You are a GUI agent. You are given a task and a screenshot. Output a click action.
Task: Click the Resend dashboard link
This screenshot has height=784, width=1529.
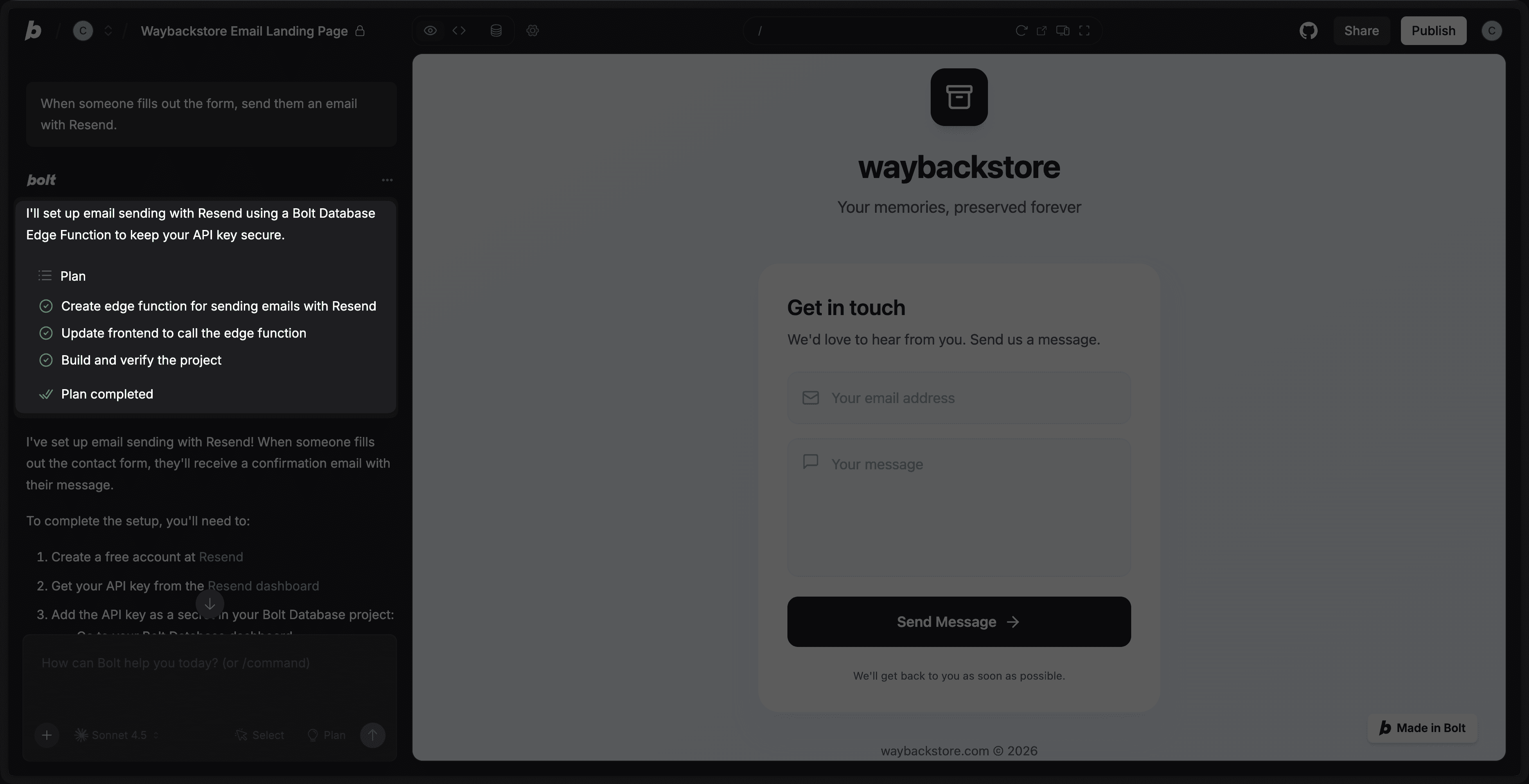click(263, 586)
